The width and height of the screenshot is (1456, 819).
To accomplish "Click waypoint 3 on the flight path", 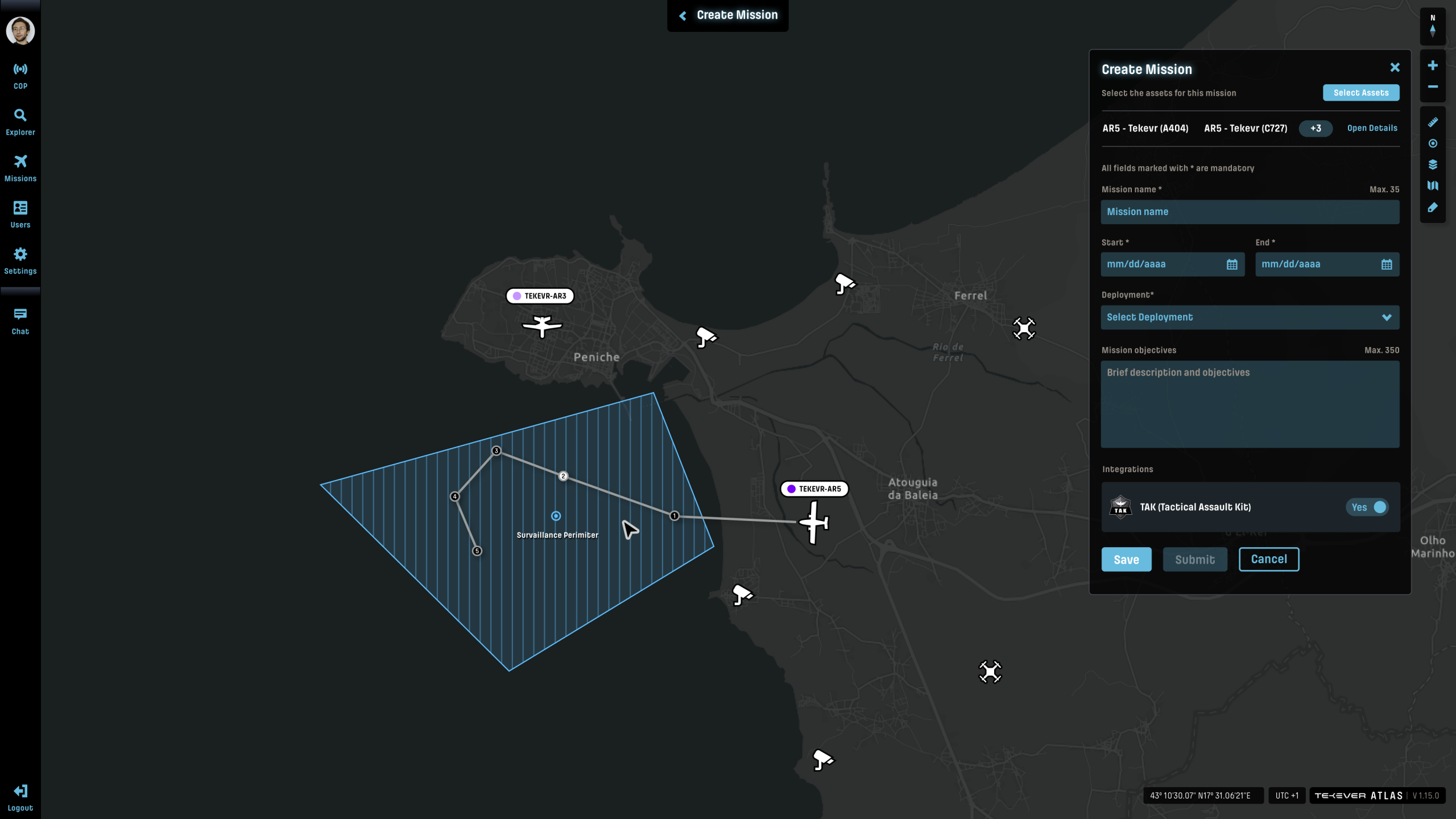I will (x=497, y=450).
